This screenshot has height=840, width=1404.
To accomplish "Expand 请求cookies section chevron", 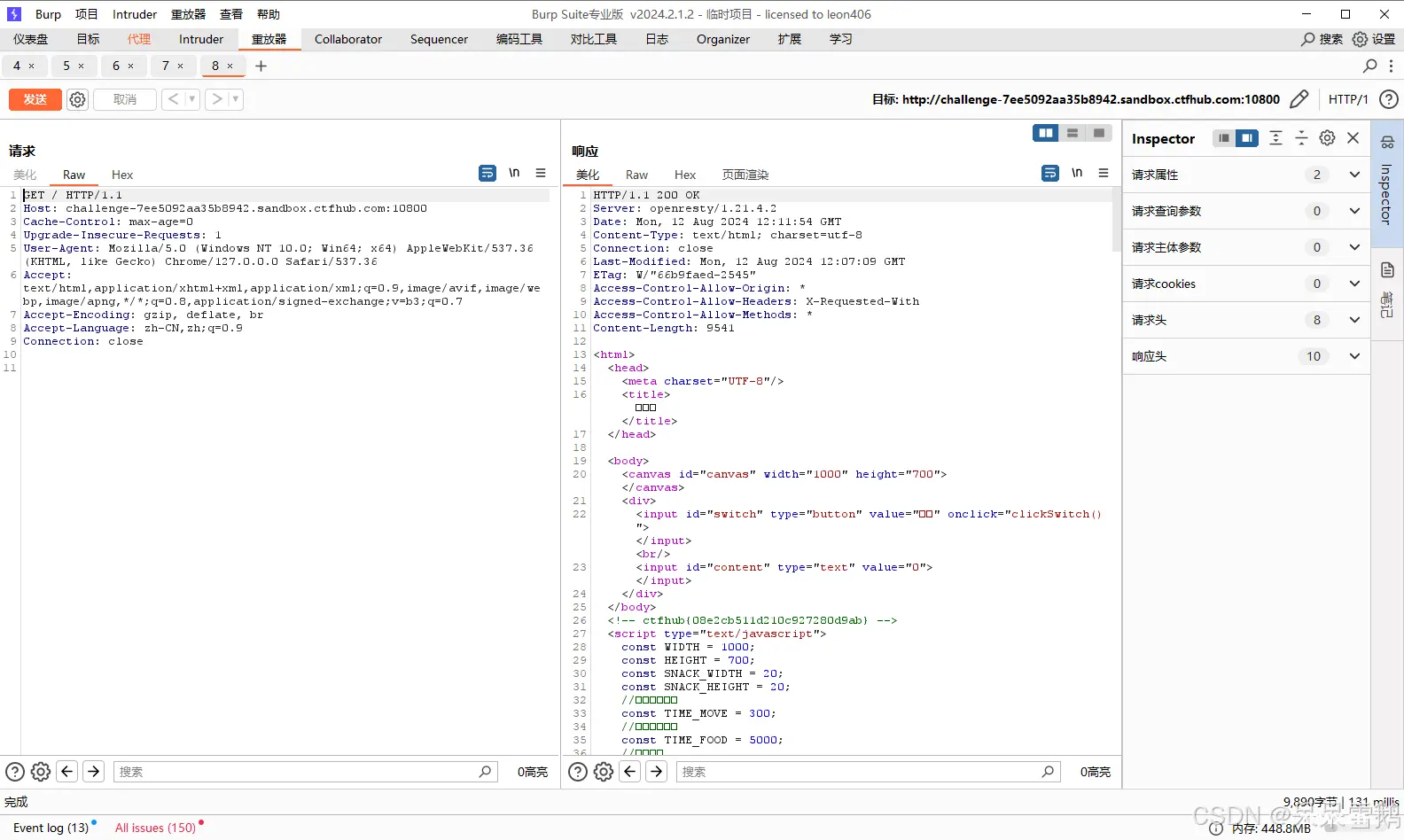I will pos(1354,284).
